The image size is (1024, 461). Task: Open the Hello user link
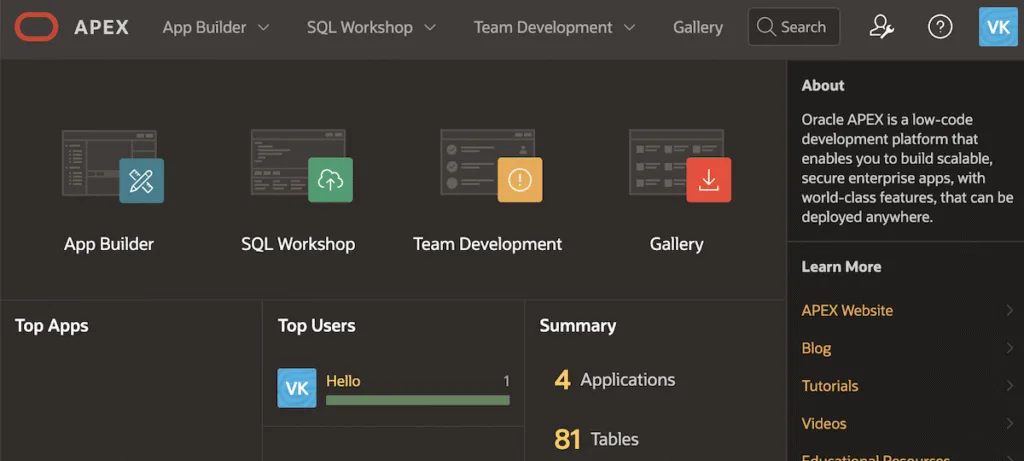(343, 381)
